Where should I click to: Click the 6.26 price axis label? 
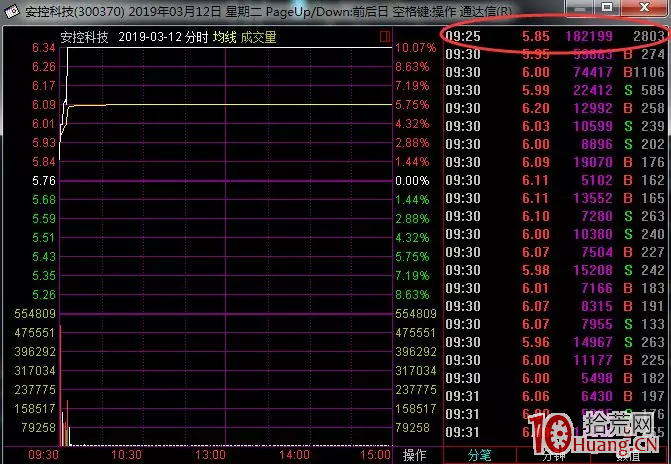click(44, 67)
